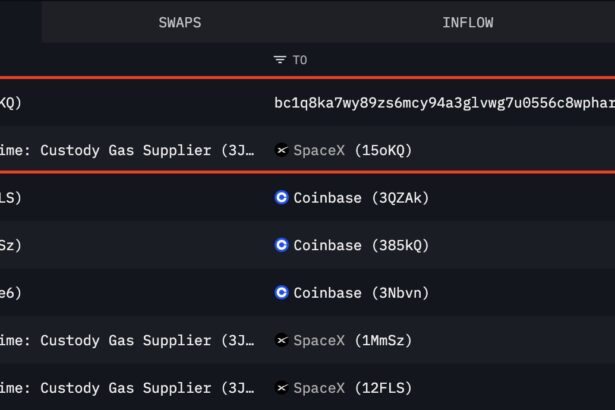Click Coinbase logo icon beside 385kQ
The width and height of the screenshot is (615, 410).
(x=281, y=245)
